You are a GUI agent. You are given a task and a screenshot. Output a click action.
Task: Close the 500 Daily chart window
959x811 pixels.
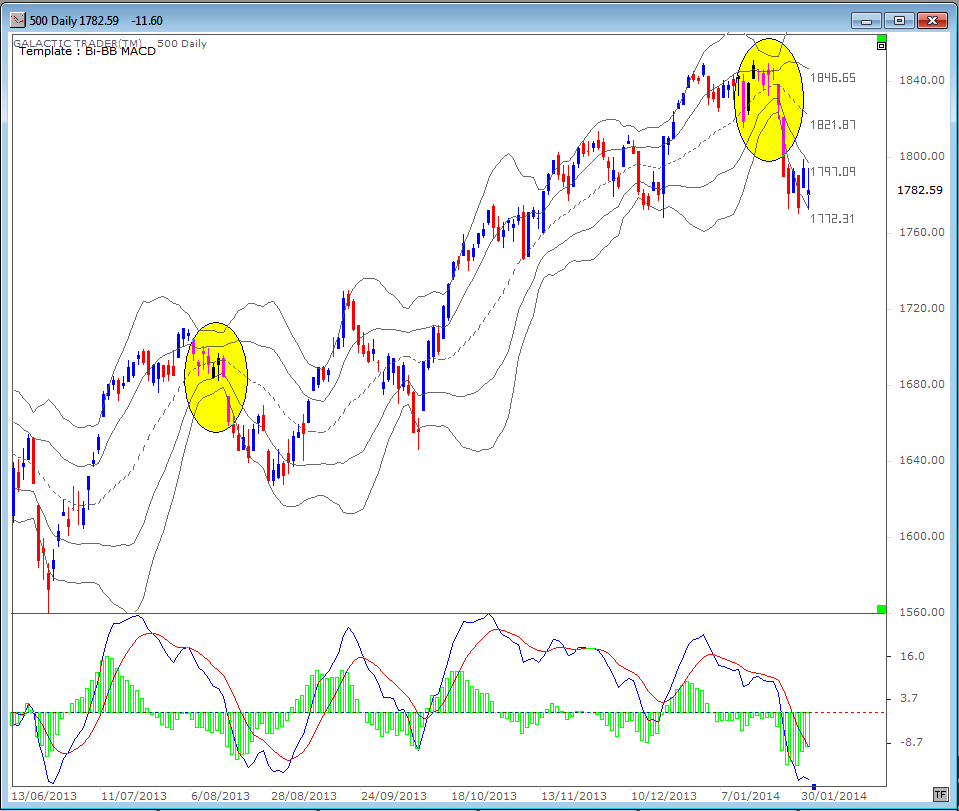[932, 21]
